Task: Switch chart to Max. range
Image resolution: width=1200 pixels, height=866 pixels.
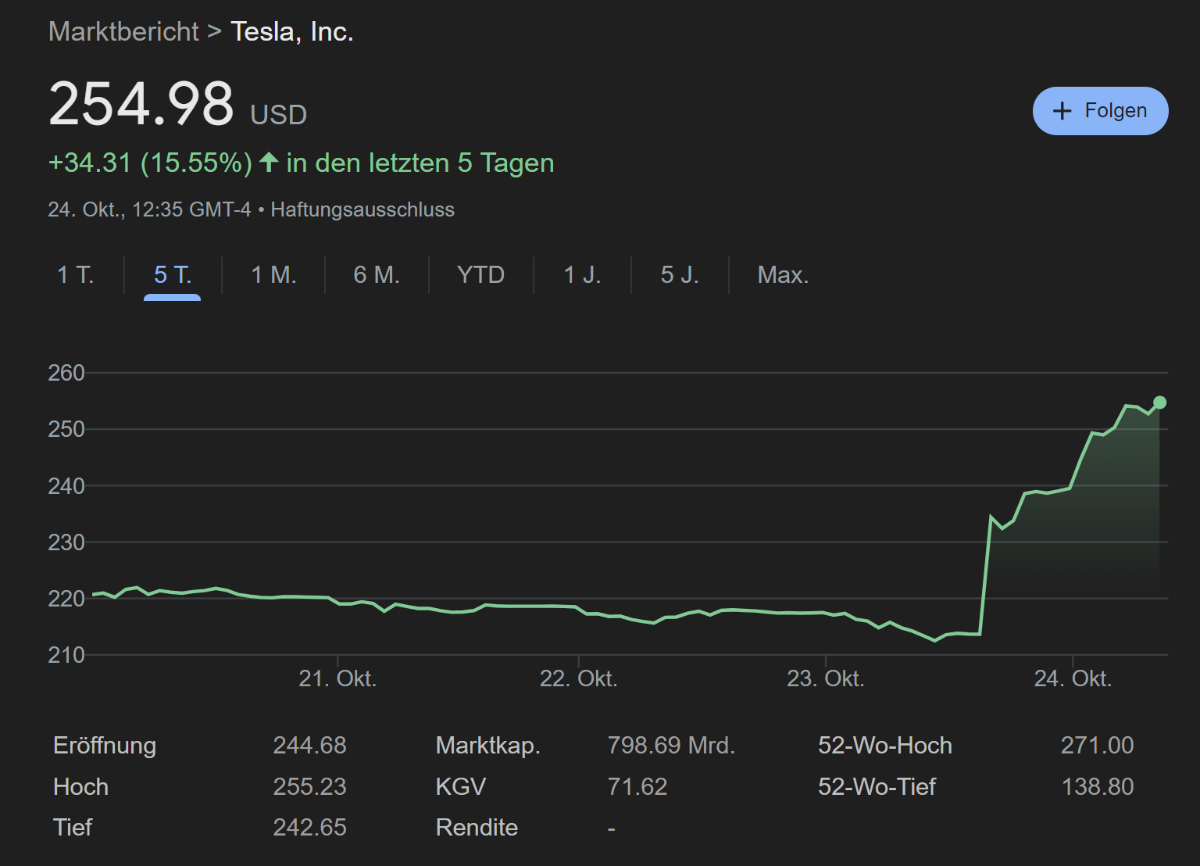Action: (x=783, y=275)
